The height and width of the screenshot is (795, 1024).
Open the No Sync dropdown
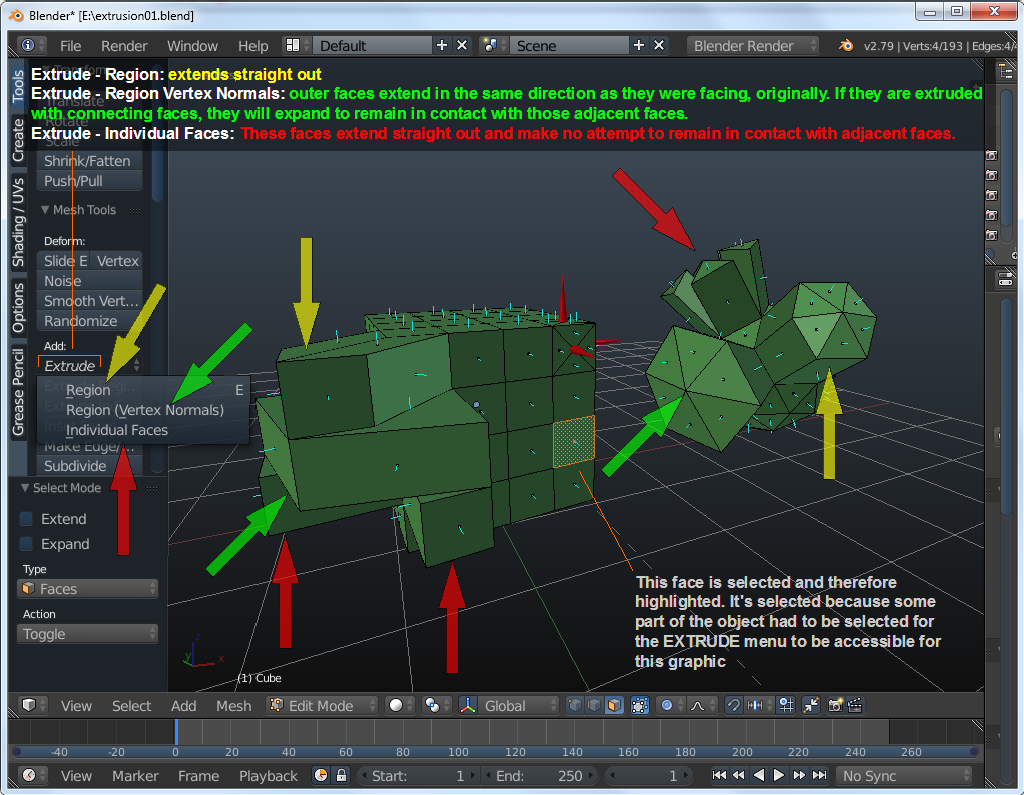click(904, 775)
